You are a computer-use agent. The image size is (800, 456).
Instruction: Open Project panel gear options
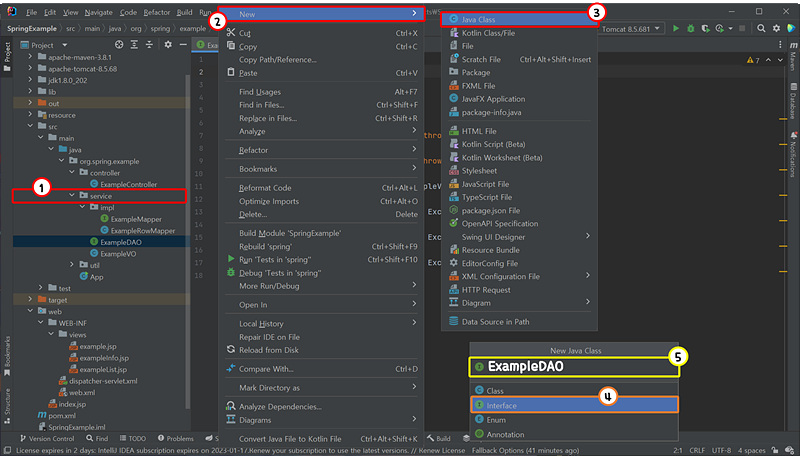point(168,45)
